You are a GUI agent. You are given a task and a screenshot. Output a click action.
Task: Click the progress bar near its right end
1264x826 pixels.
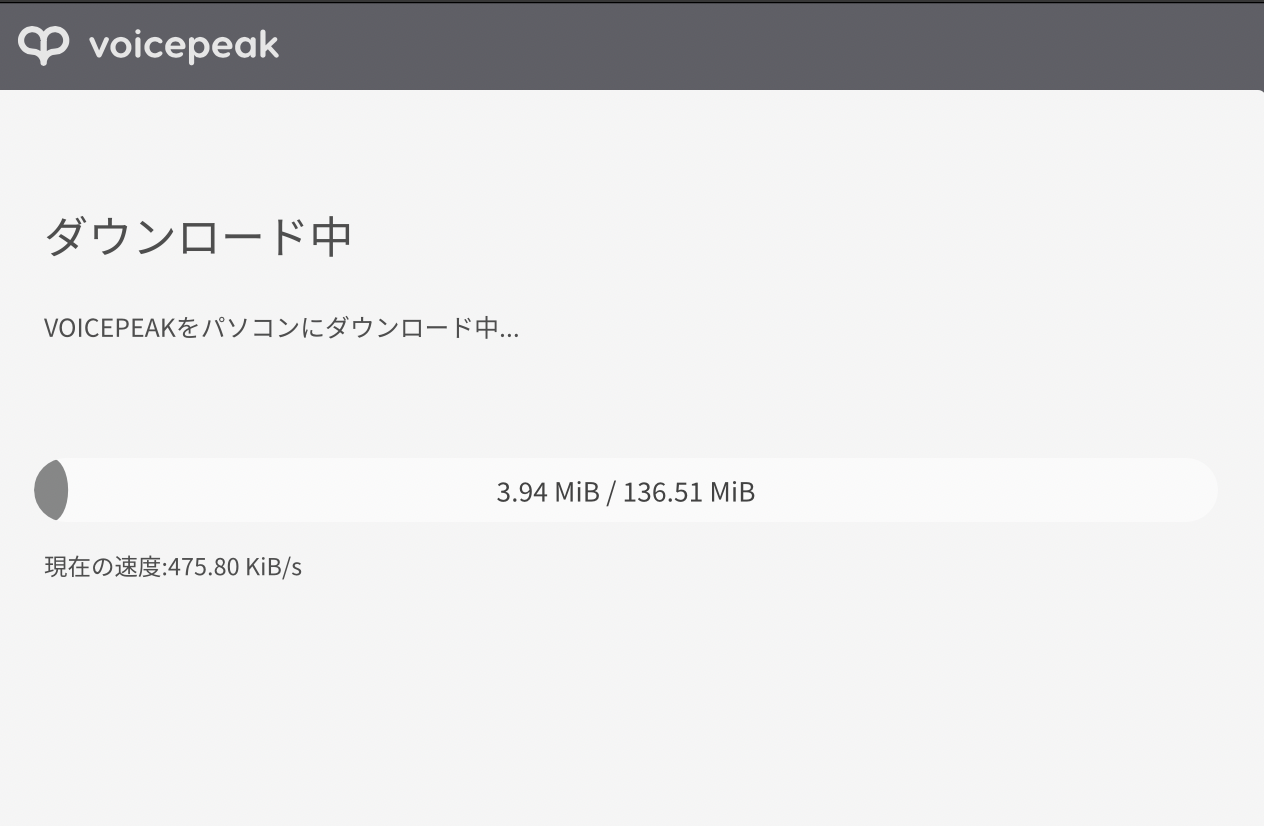[x=1180, y=490]
